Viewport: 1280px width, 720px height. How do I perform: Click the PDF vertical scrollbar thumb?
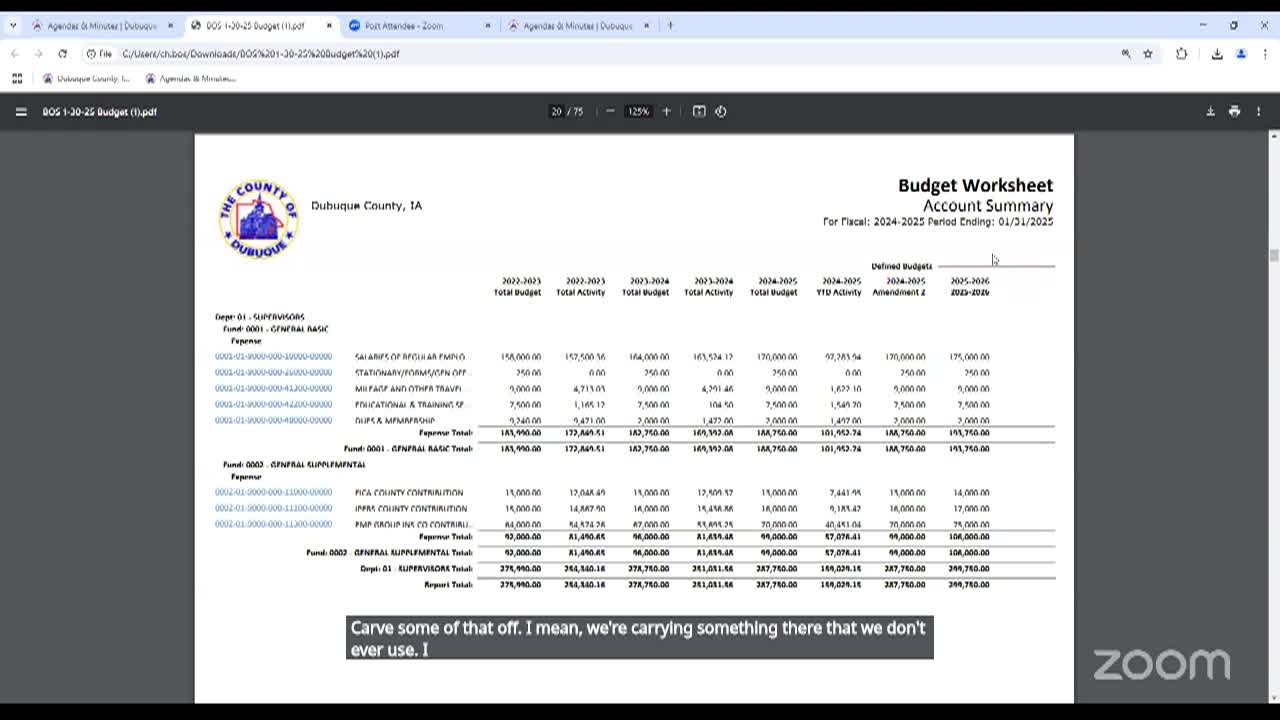(1273, 255)
